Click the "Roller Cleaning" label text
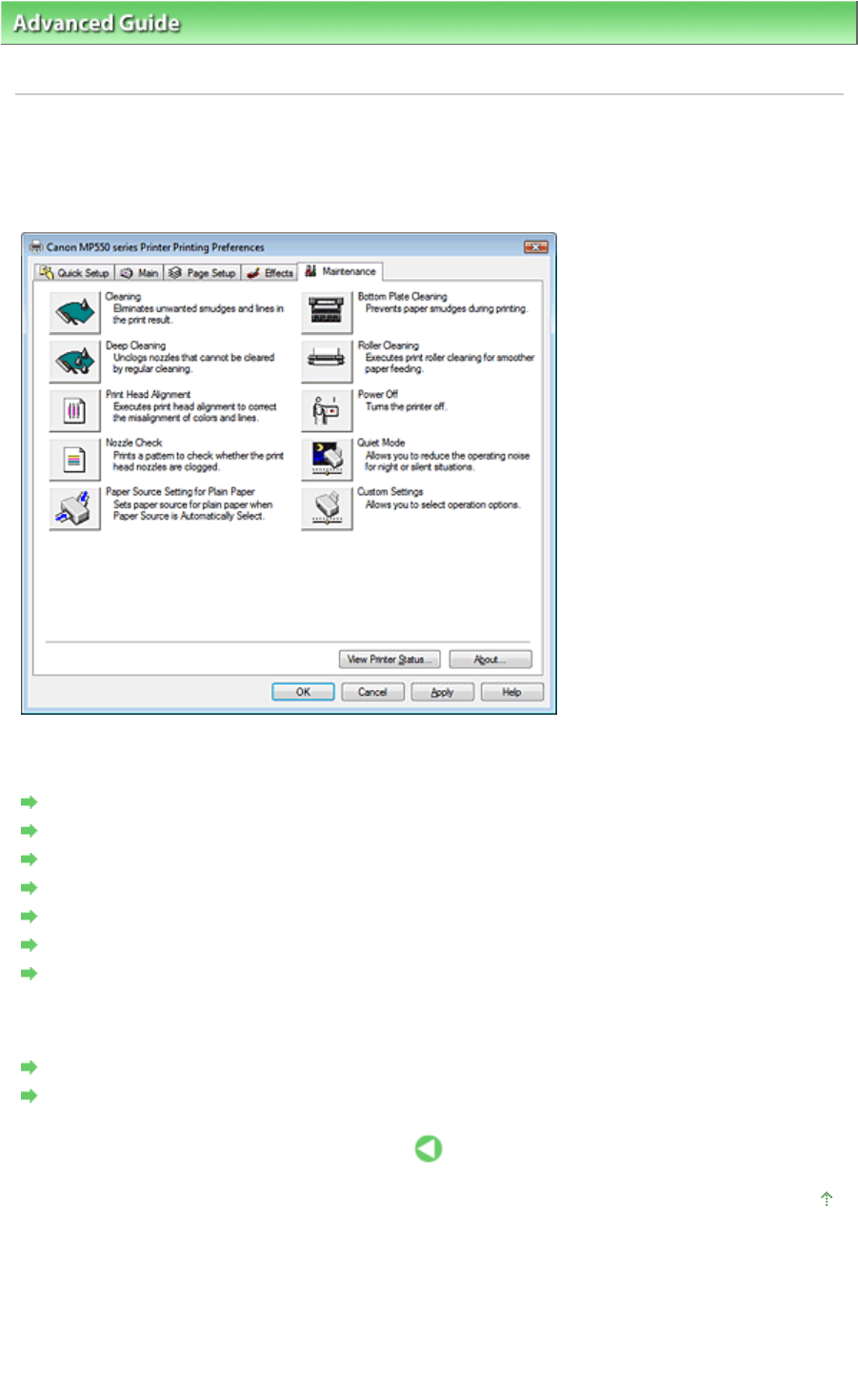 click(x=389, y=345)
